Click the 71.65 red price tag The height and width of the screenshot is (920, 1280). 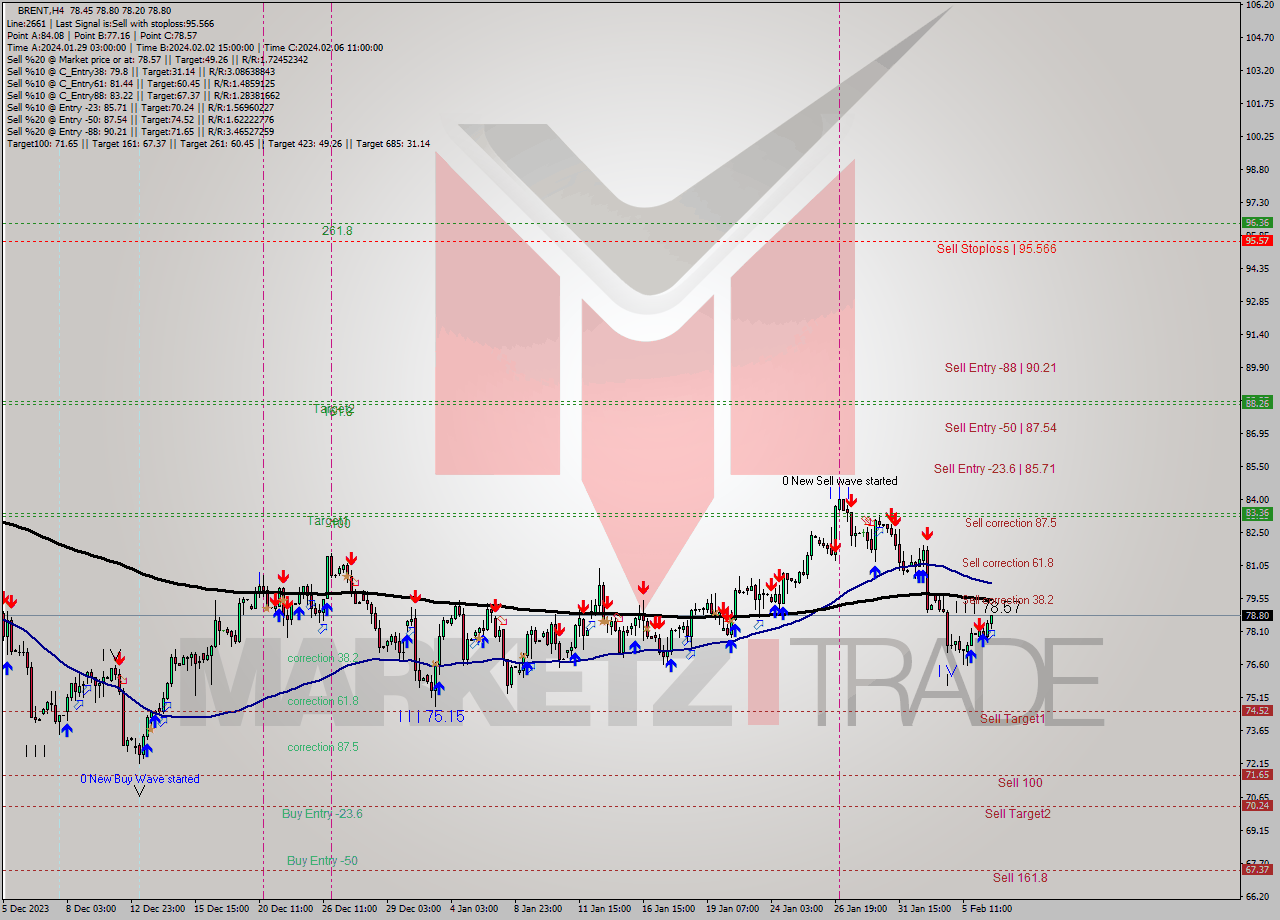pos(1257,774)
